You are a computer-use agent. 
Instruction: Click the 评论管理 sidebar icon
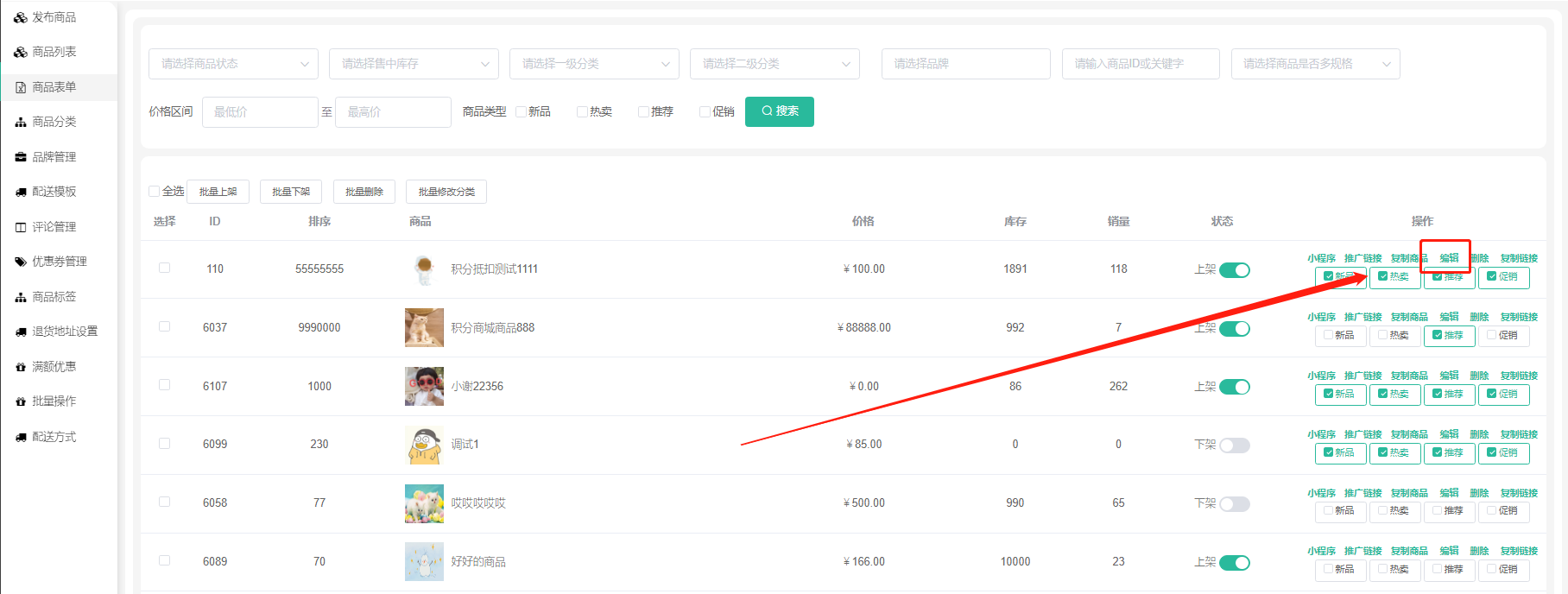pyautogui.click(x=21, y=227)
